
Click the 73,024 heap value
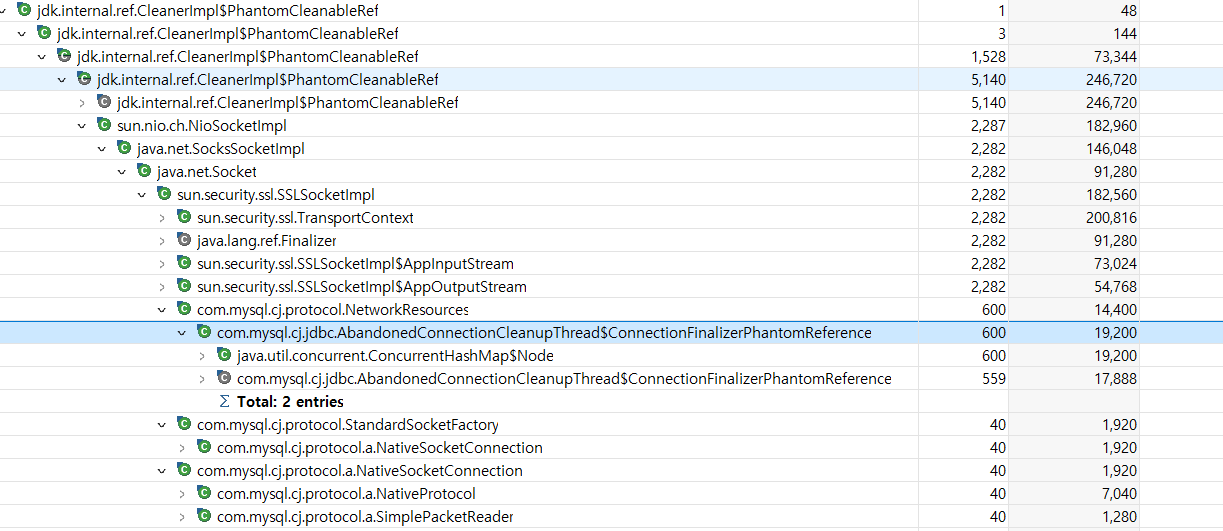coord(1115,263)
